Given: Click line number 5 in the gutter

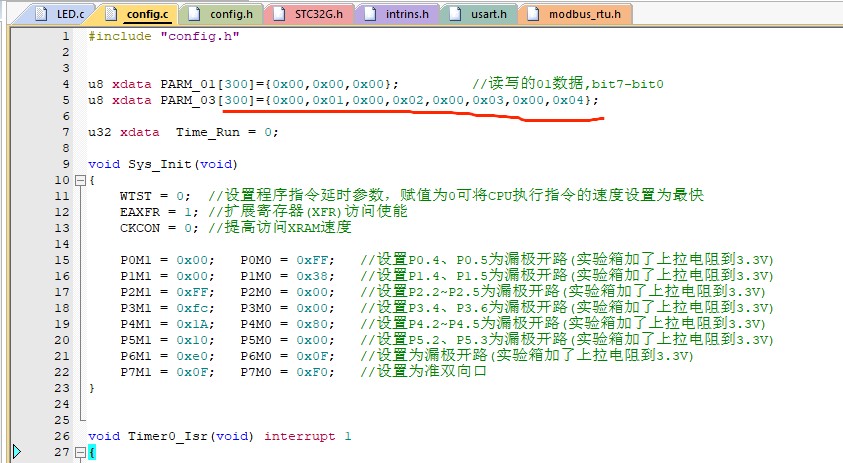Looking at the screenshot, I should [x=65, y=100].
